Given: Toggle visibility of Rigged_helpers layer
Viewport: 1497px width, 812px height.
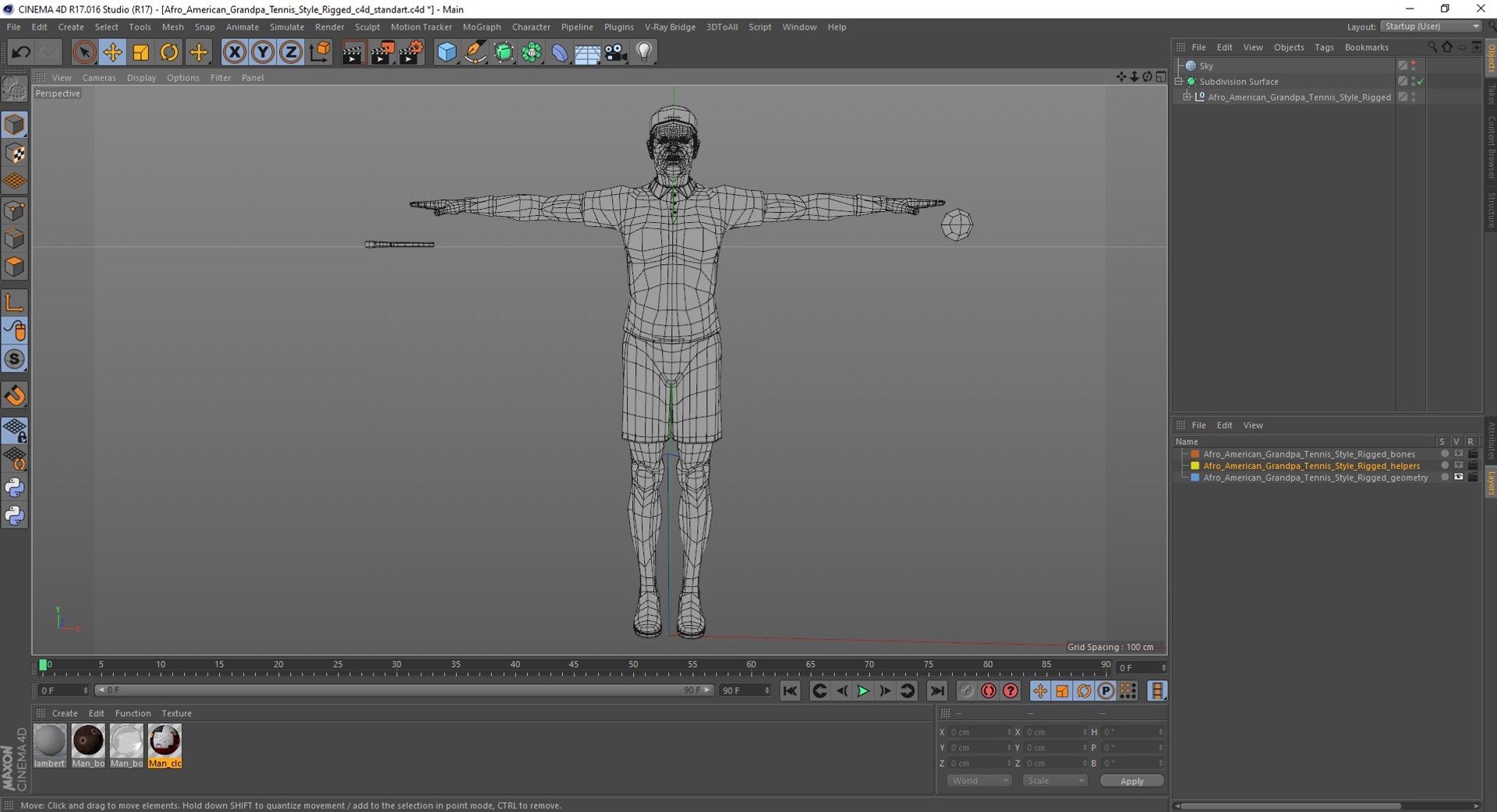Looking at the screenshot, I should click(x=1458, y=465).
